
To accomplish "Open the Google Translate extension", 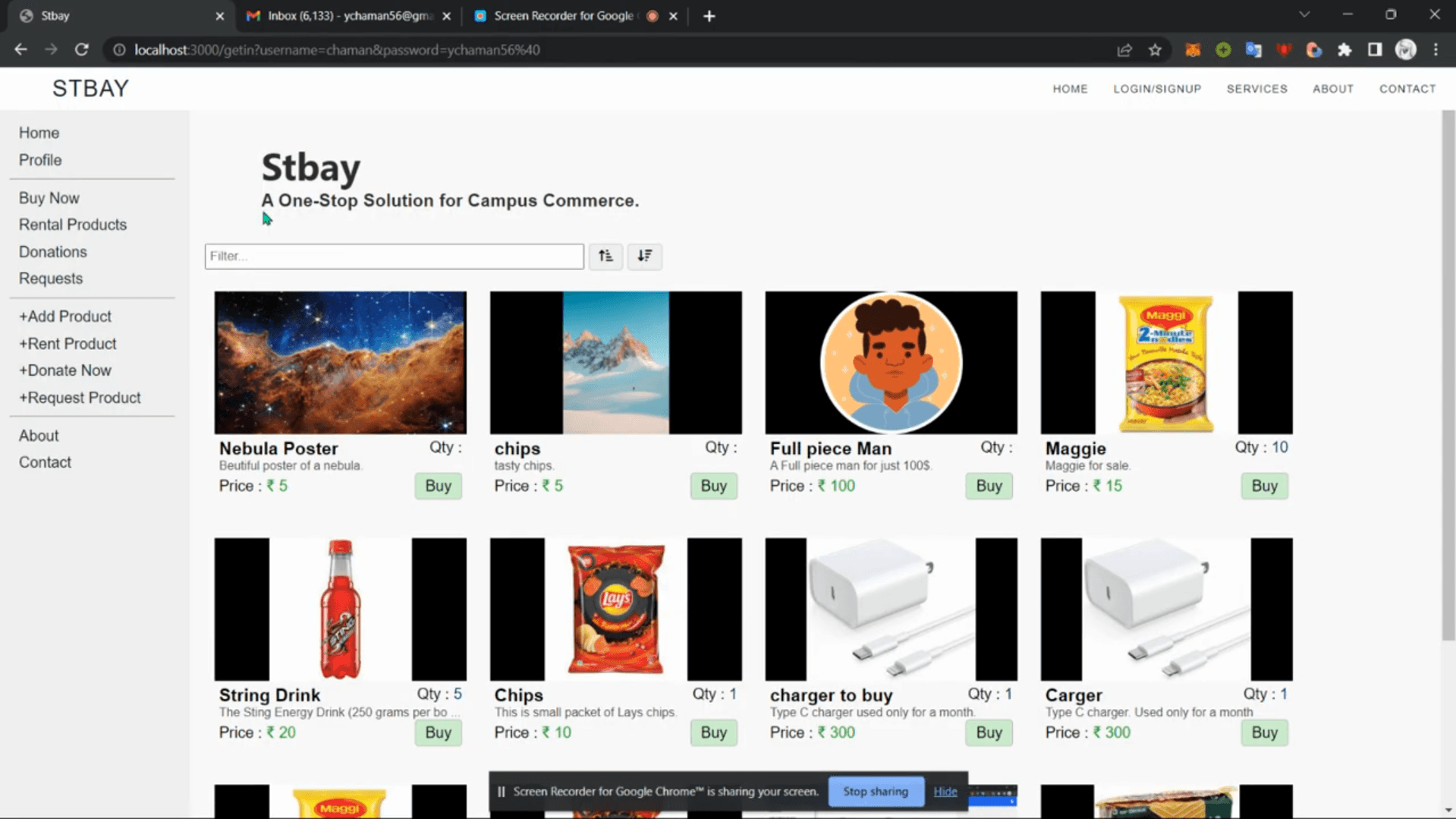I will (1253, 50).
